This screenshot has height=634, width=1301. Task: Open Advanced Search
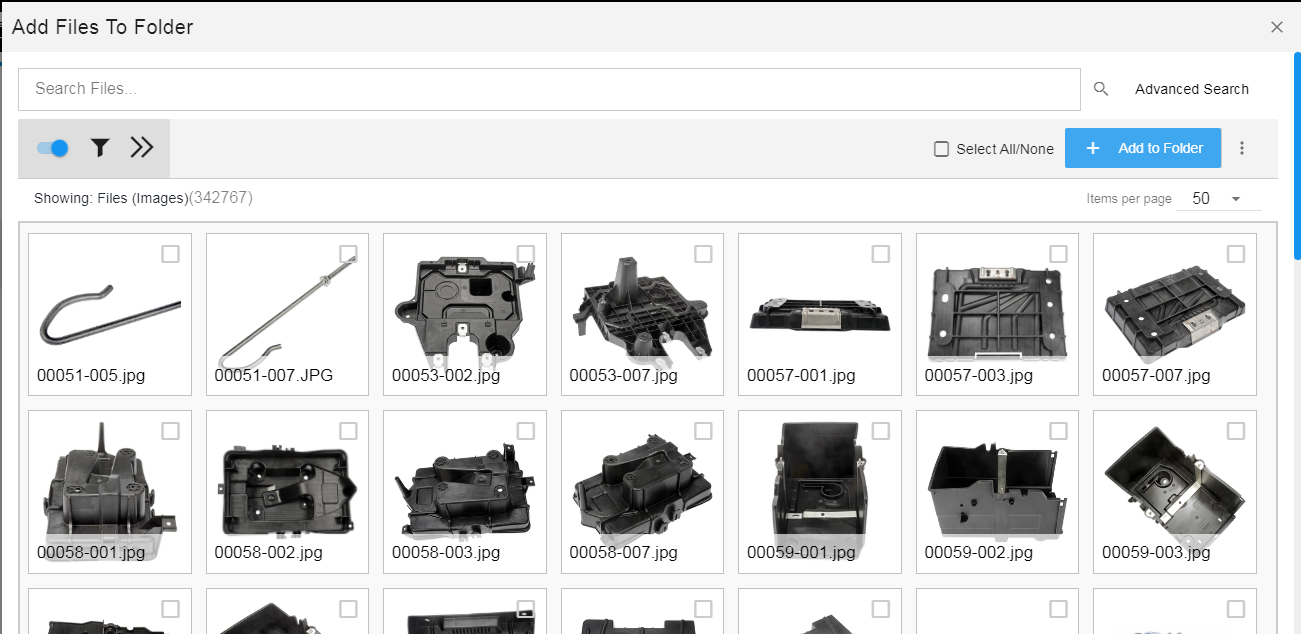1192,89
